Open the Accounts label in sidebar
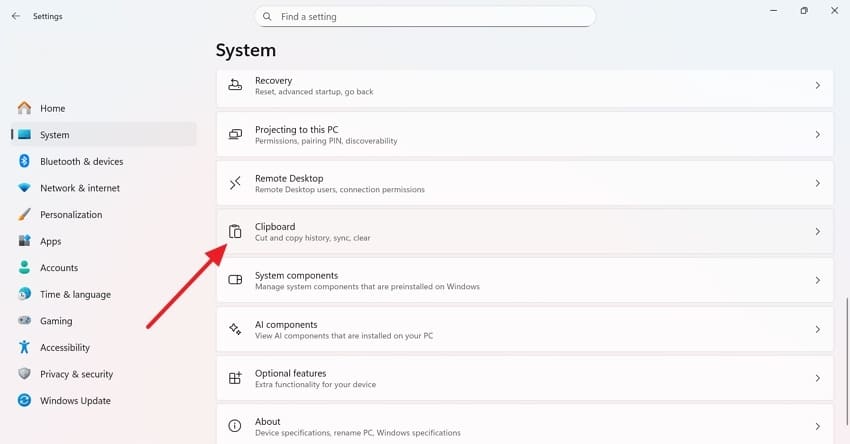The image size is (850, 444). [x=59, y=267]
